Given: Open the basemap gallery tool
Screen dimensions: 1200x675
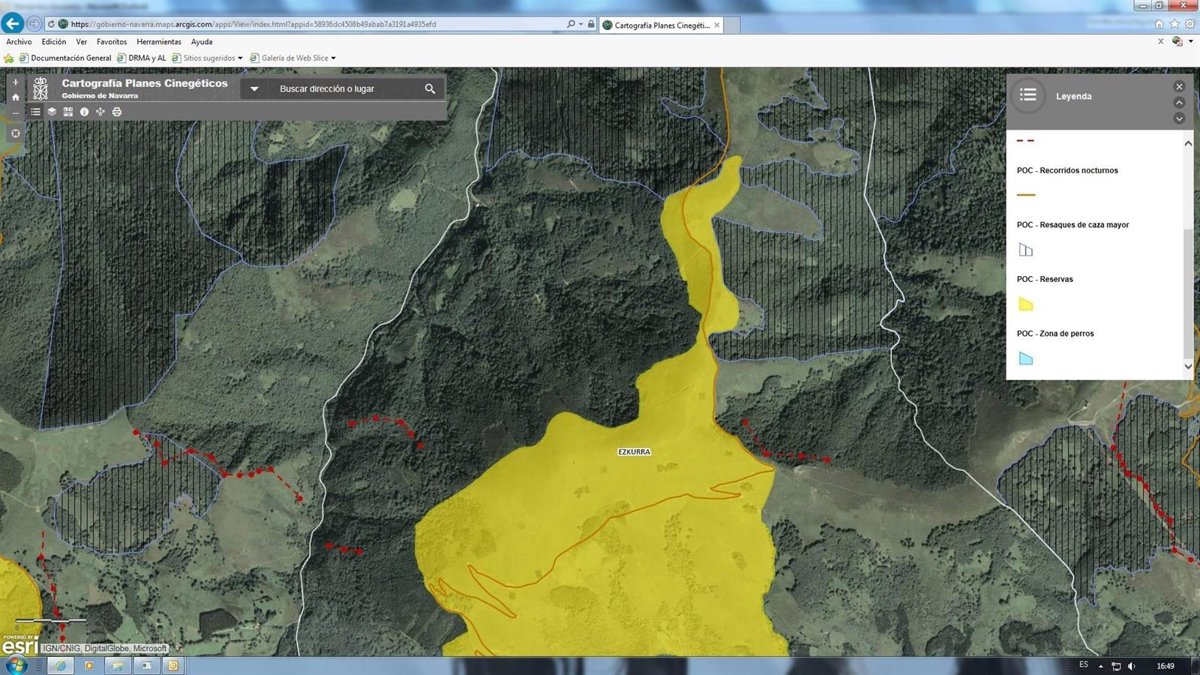Looking at the screenshot, I should click(68, 112).
